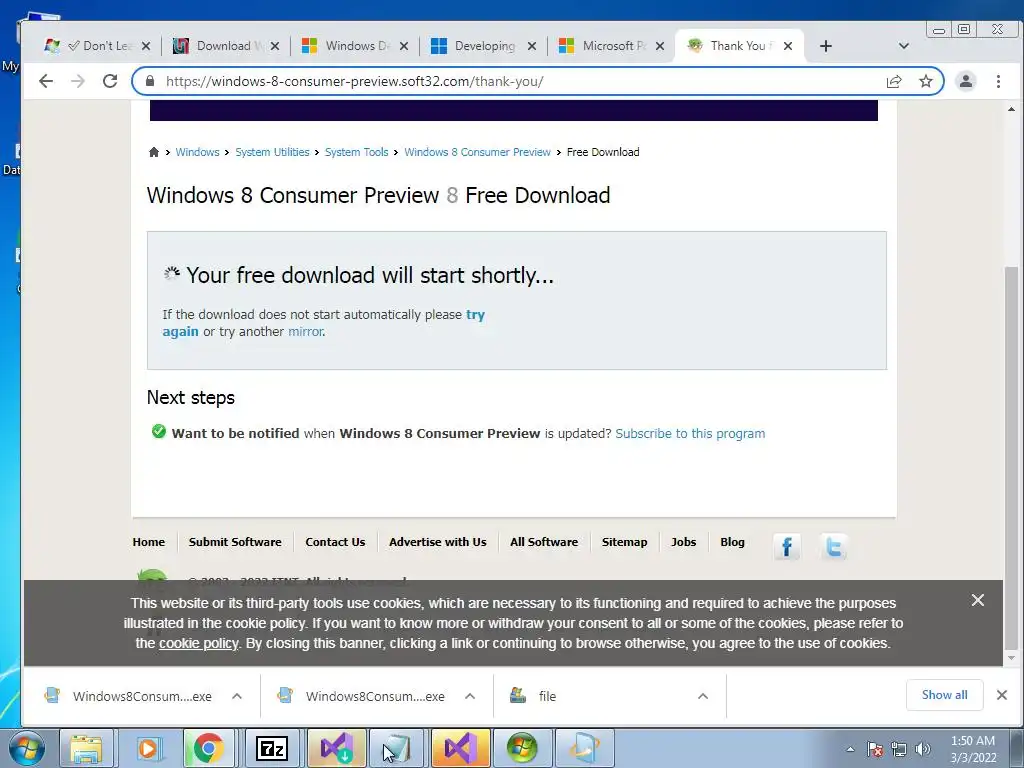Viewport: 1024px width, 768px height.
Task: Open a new tab with plus button
Action: coord(825,46)
